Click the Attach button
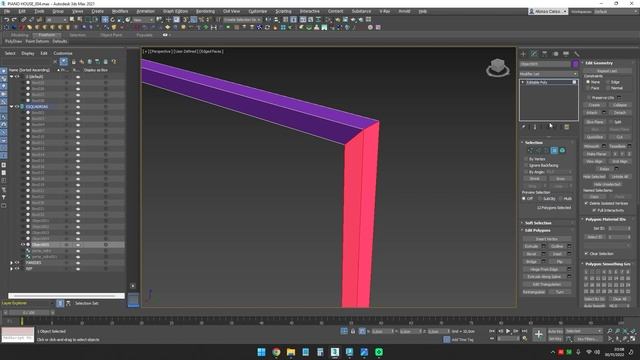 point(592,113)
